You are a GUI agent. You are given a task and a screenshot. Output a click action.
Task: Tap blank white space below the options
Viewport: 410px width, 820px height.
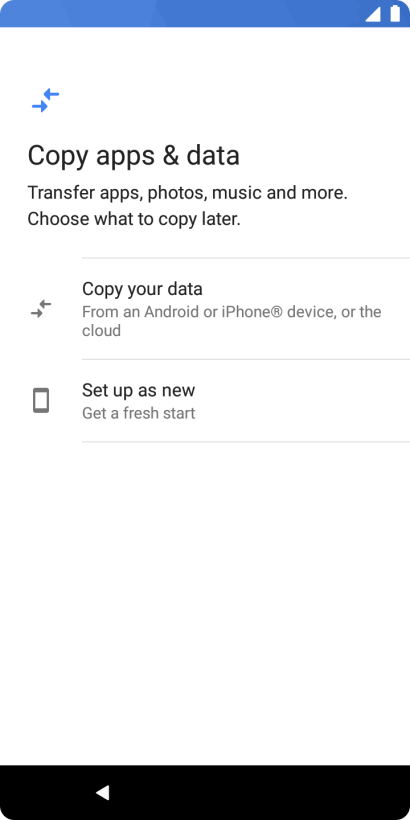(205, 601)
